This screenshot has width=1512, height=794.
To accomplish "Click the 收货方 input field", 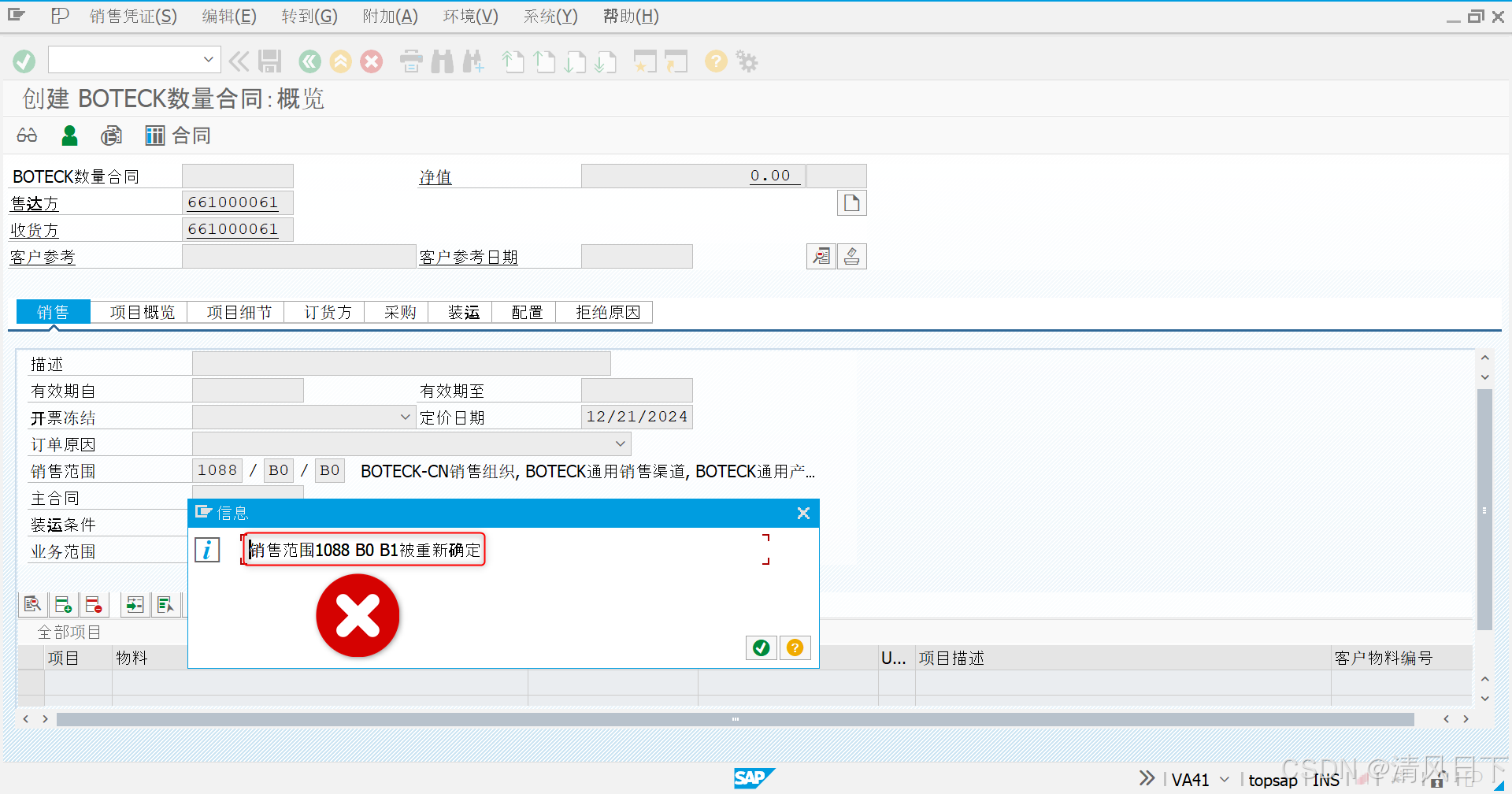I will coord(238,229).
